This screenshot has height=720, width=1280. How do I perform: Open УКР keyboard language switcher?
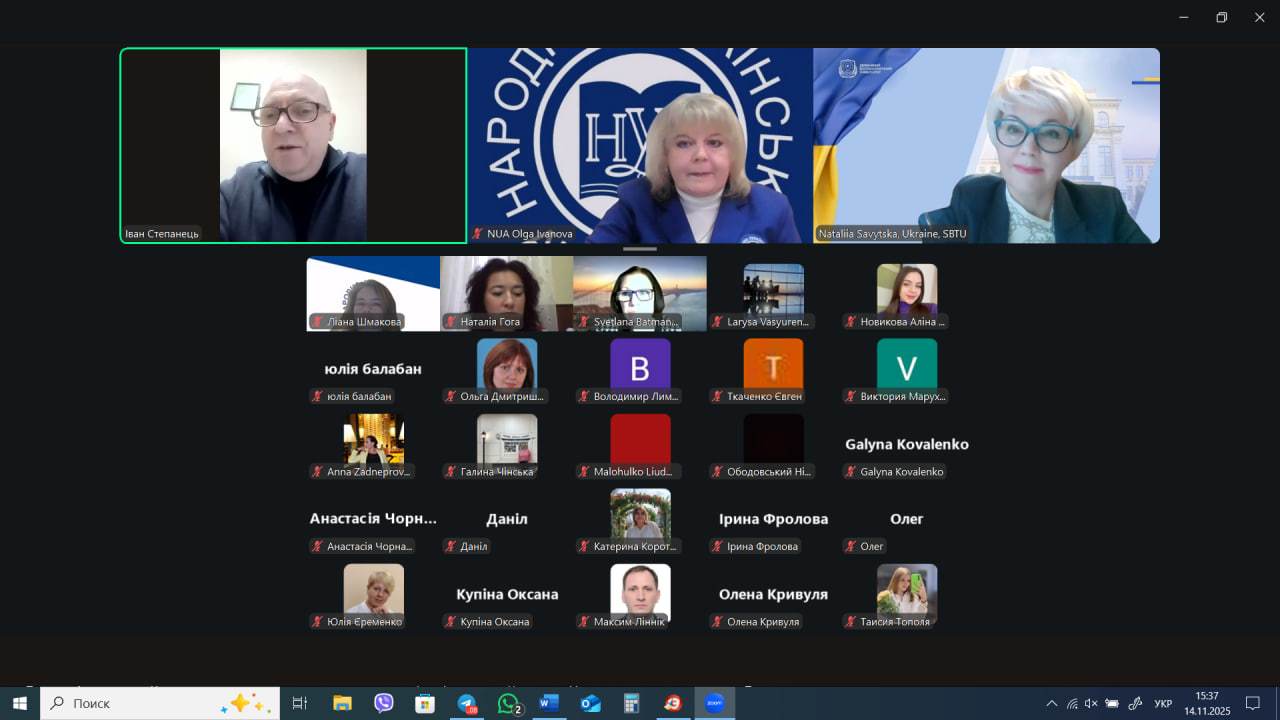(x=1163, y=703)
